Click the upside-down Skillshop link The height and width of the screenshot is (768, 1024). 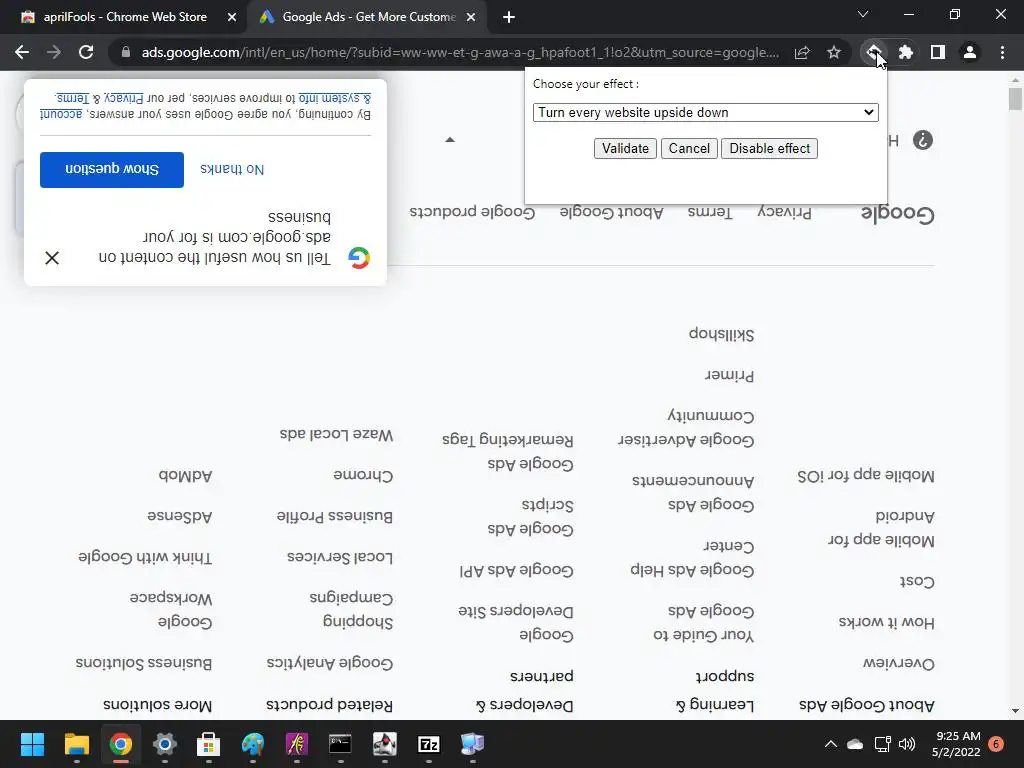tap(722, 334)
